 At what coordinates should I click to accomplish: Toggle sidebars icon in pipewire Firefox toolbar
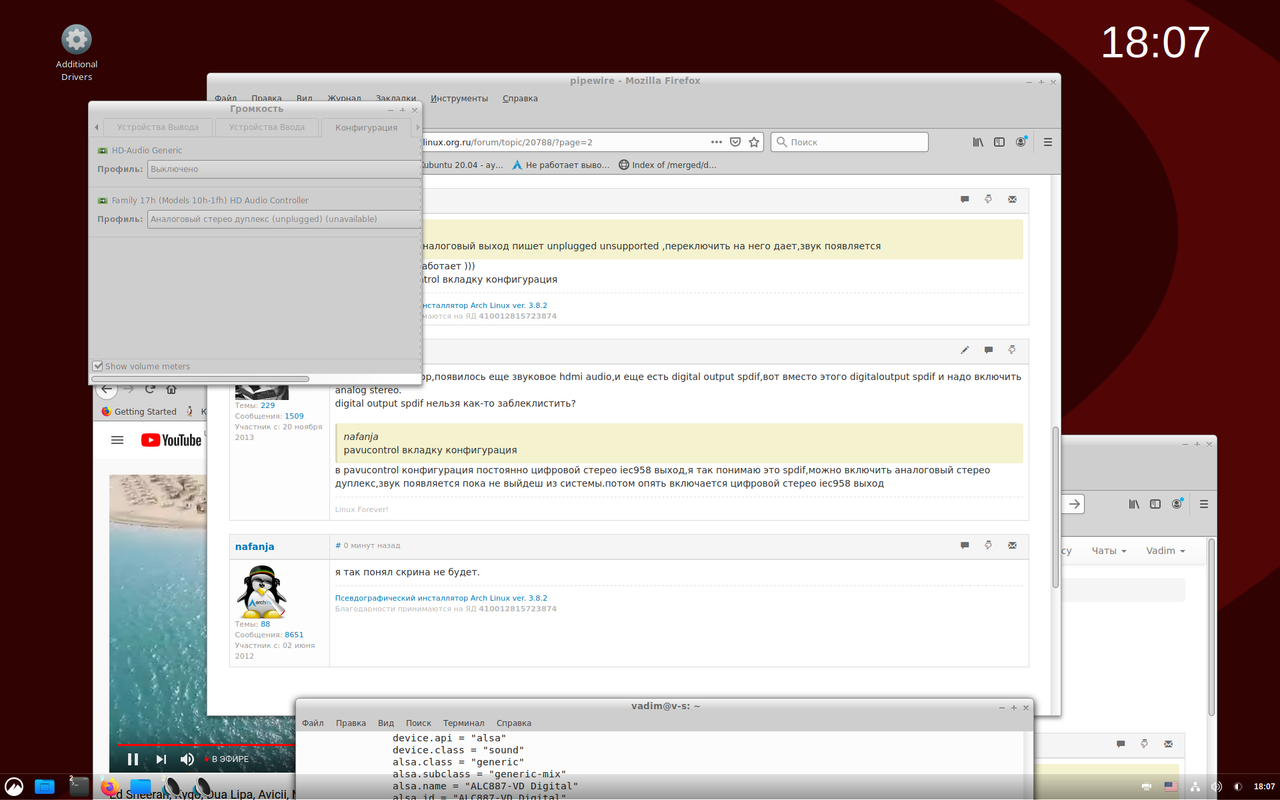pos(999,142)
